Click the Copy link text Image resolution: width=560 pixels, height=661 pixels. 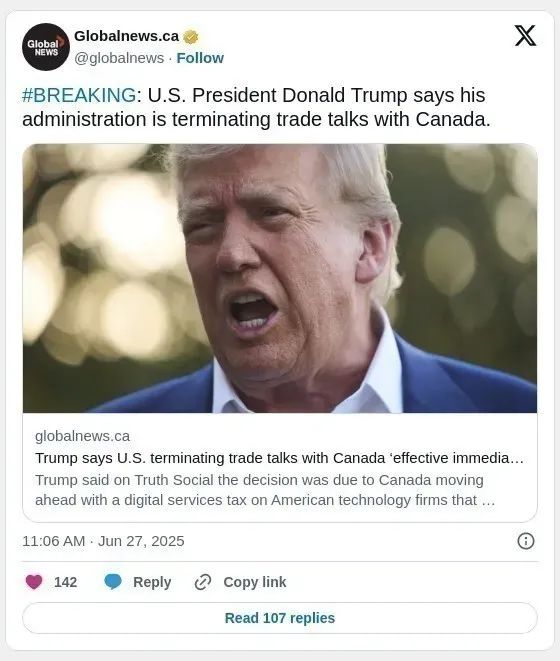click(255, 582)
